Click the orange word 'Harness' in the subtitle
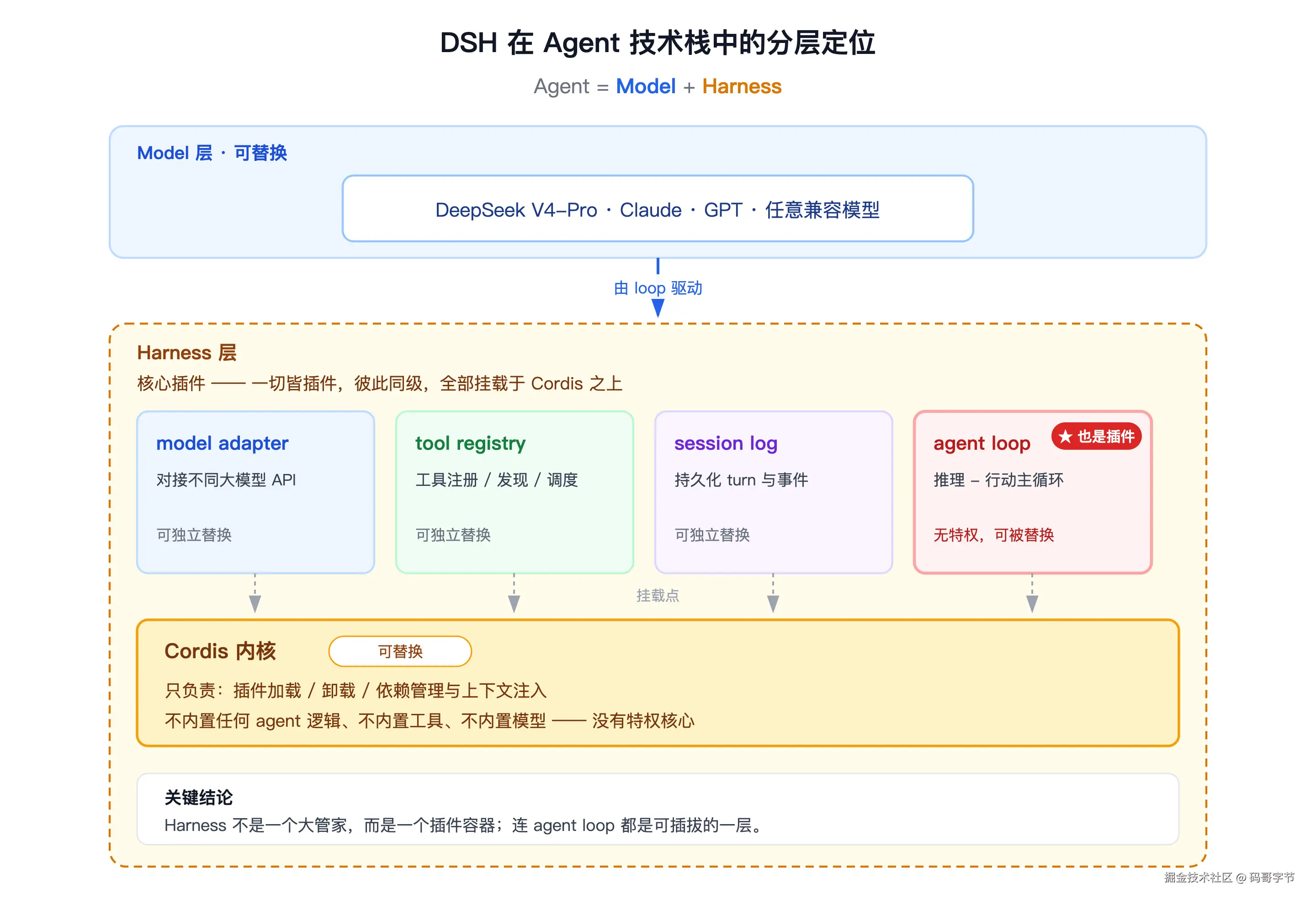Screen dimensions: 1316x905 [741, 86]
